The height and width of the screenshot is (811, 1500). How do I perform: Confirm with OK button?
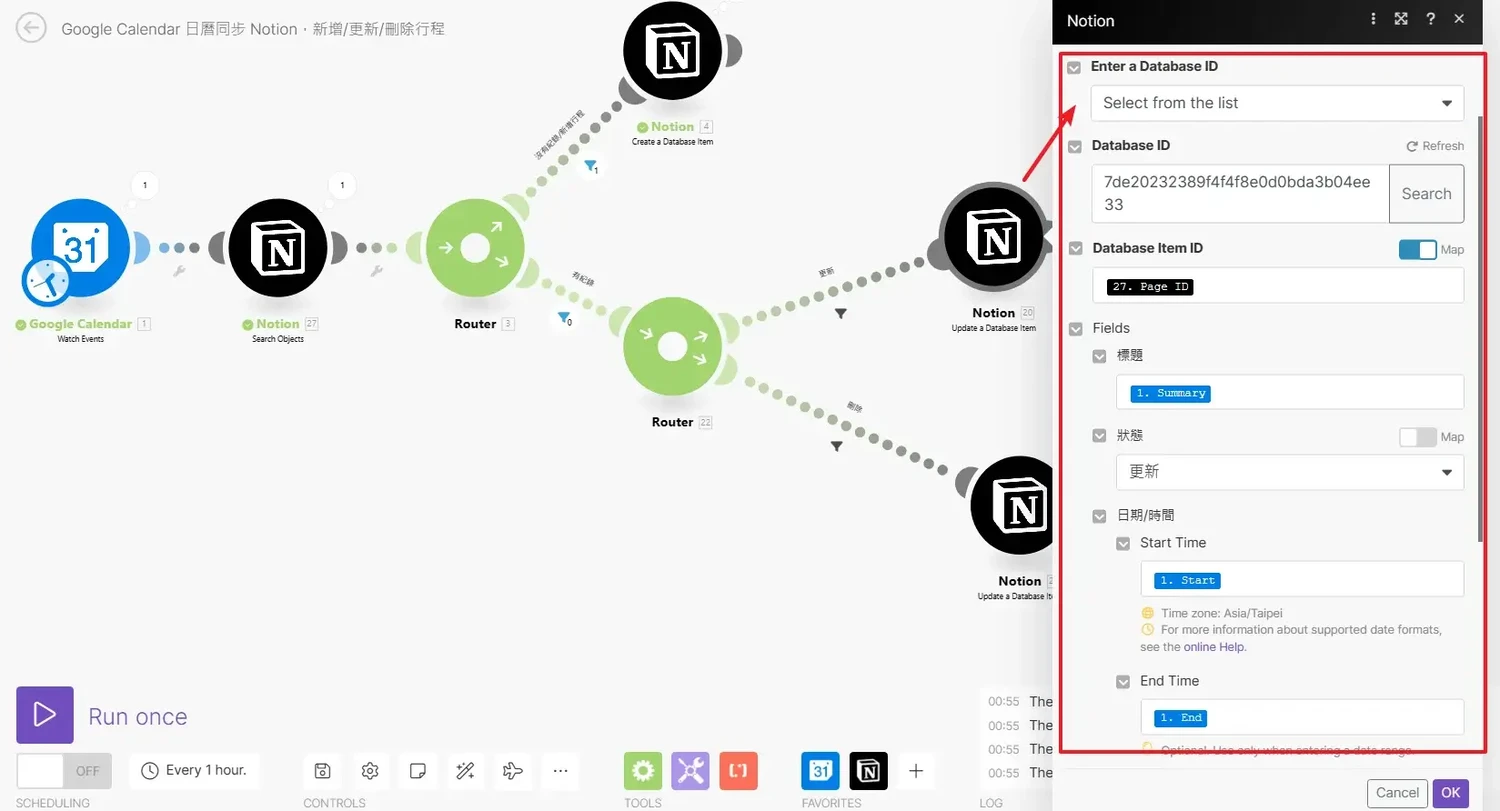(1451, 793)
